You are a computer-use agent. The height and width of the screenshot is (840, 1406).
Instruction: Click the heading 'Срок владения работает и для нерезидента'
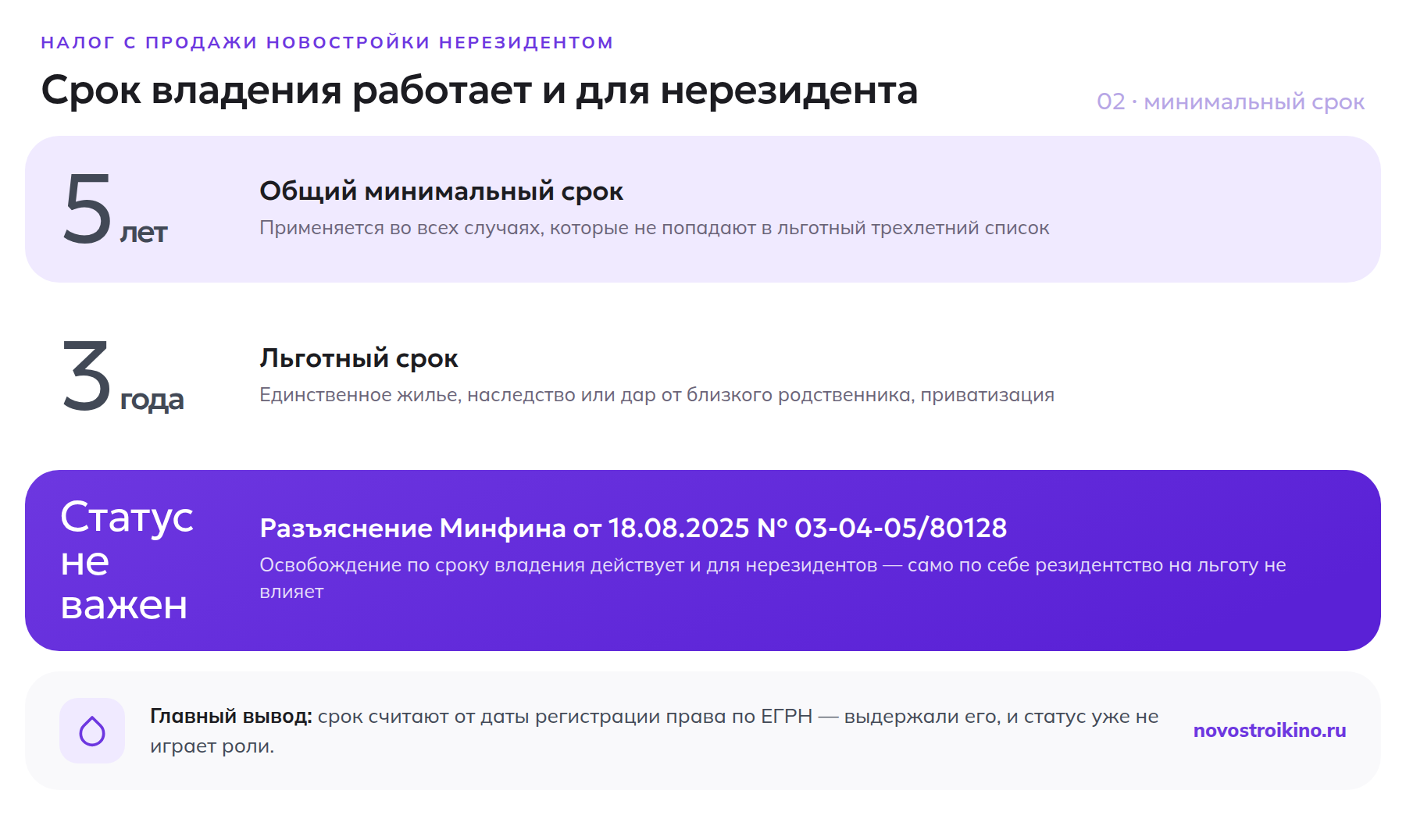pyautogui.click(x=479, y=90)
